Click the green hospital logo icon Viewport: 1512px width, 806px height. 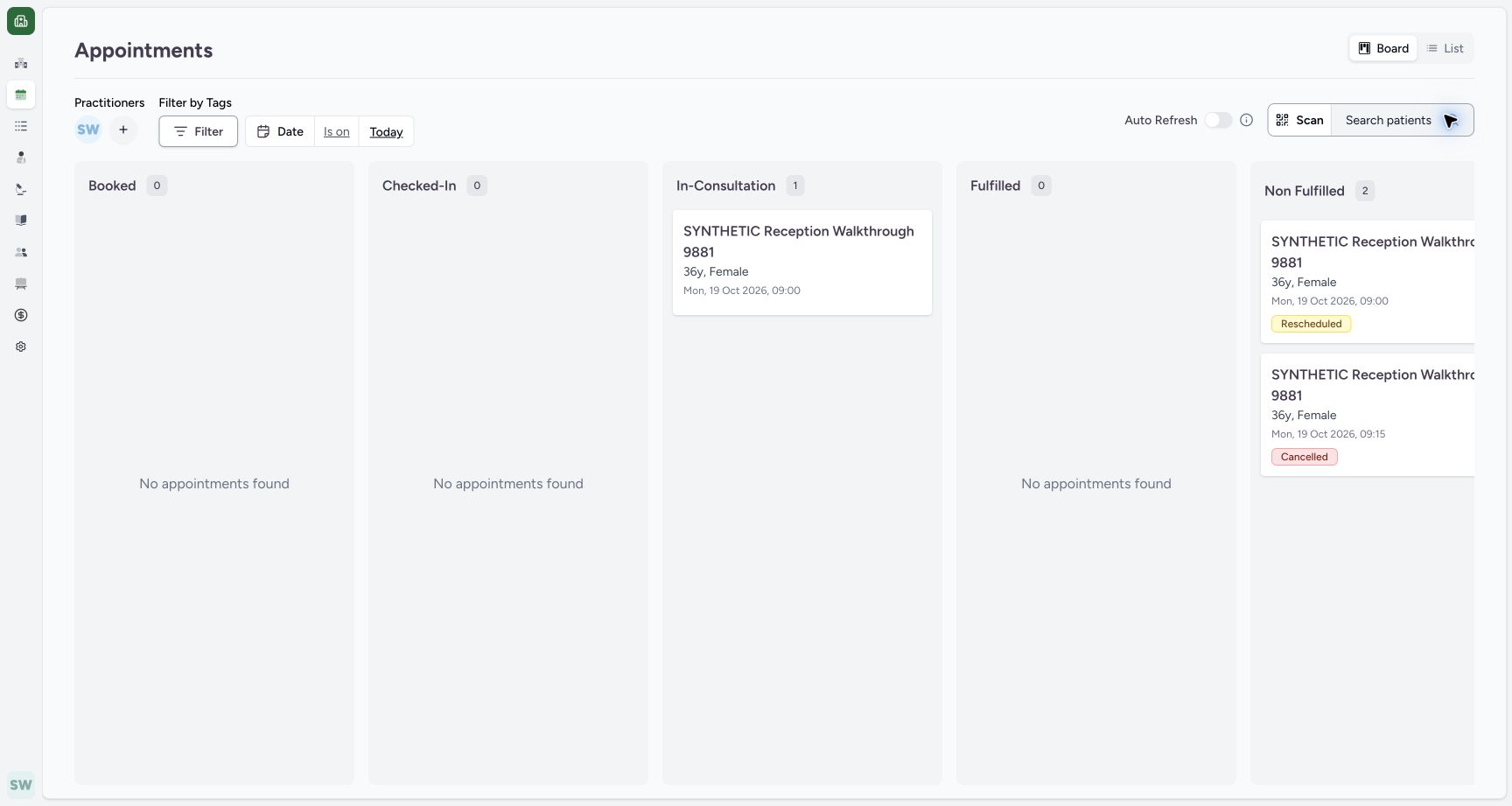(21, 21)
